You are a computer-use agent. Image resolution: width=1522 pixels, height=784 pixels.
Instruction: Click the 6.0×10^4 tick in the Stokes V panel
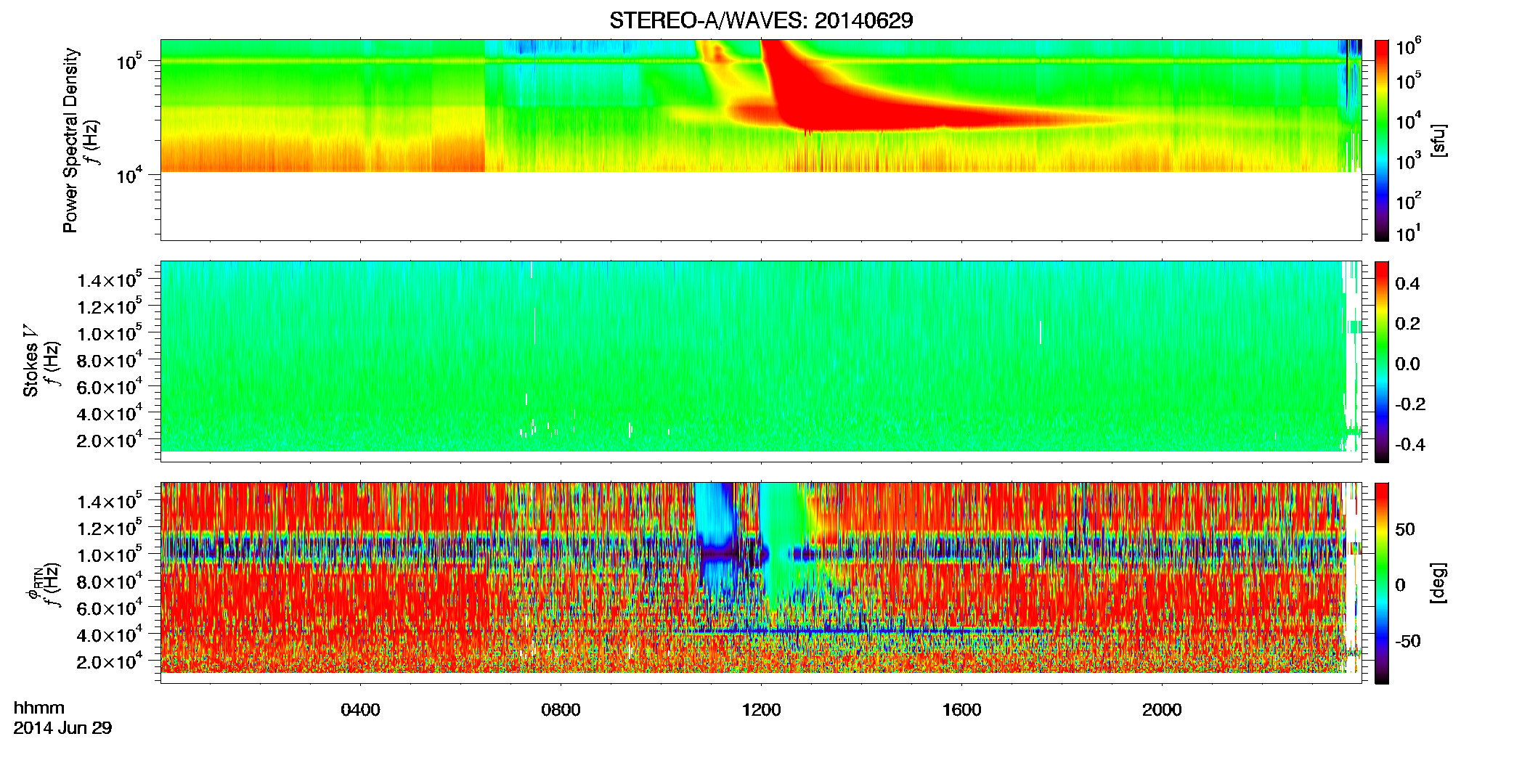[x=110, y=387]
